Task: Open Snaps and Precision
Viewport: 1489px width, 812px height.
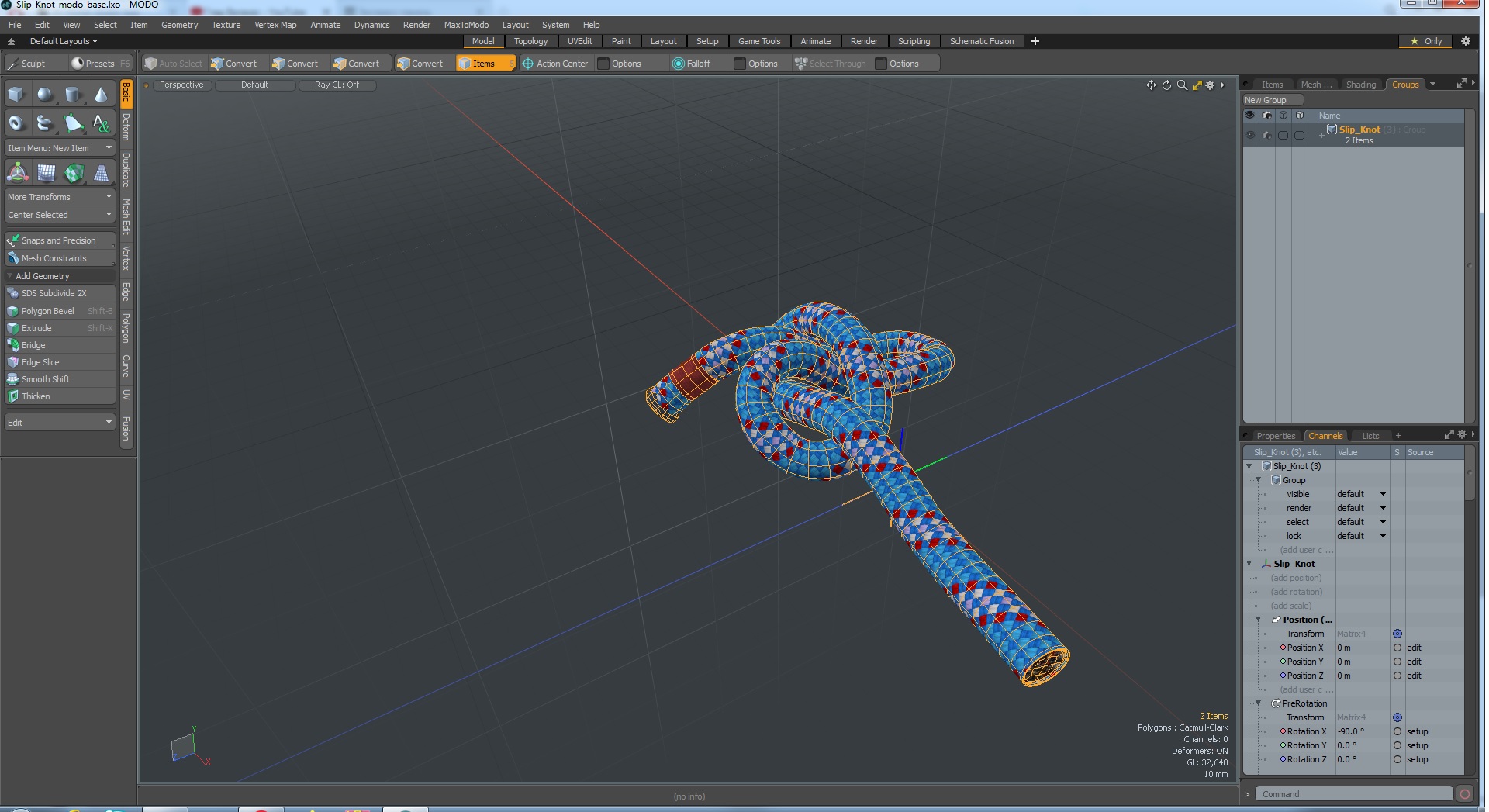Action: coord(60,240)
